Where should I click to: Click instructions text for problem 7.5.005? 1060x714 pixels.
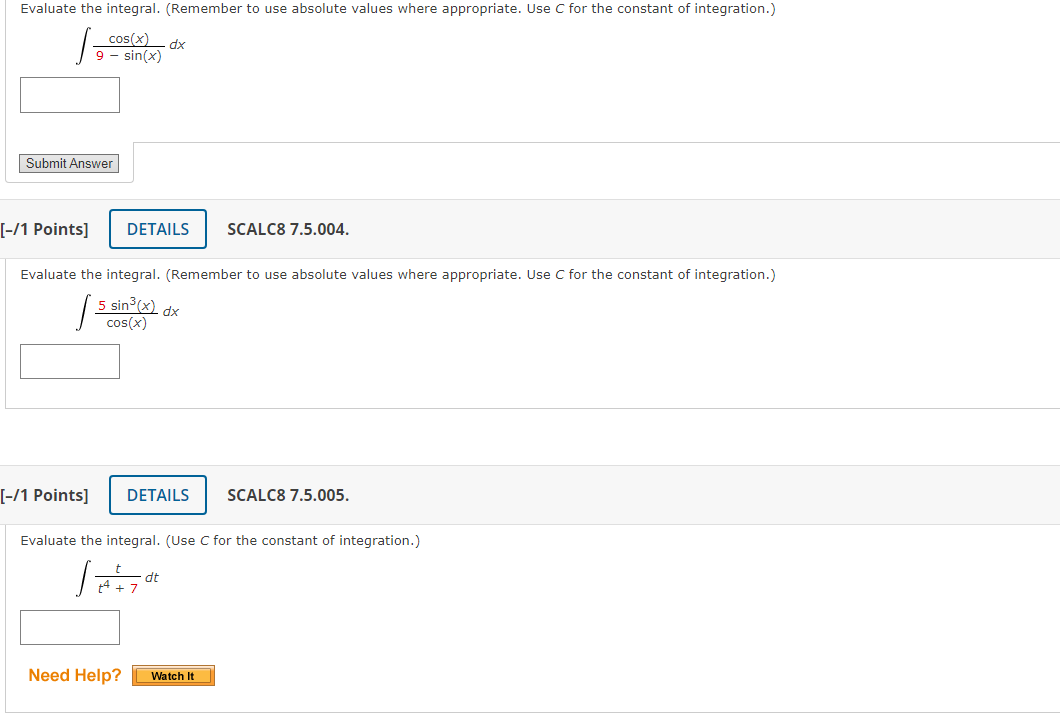(x=220, y=541)
